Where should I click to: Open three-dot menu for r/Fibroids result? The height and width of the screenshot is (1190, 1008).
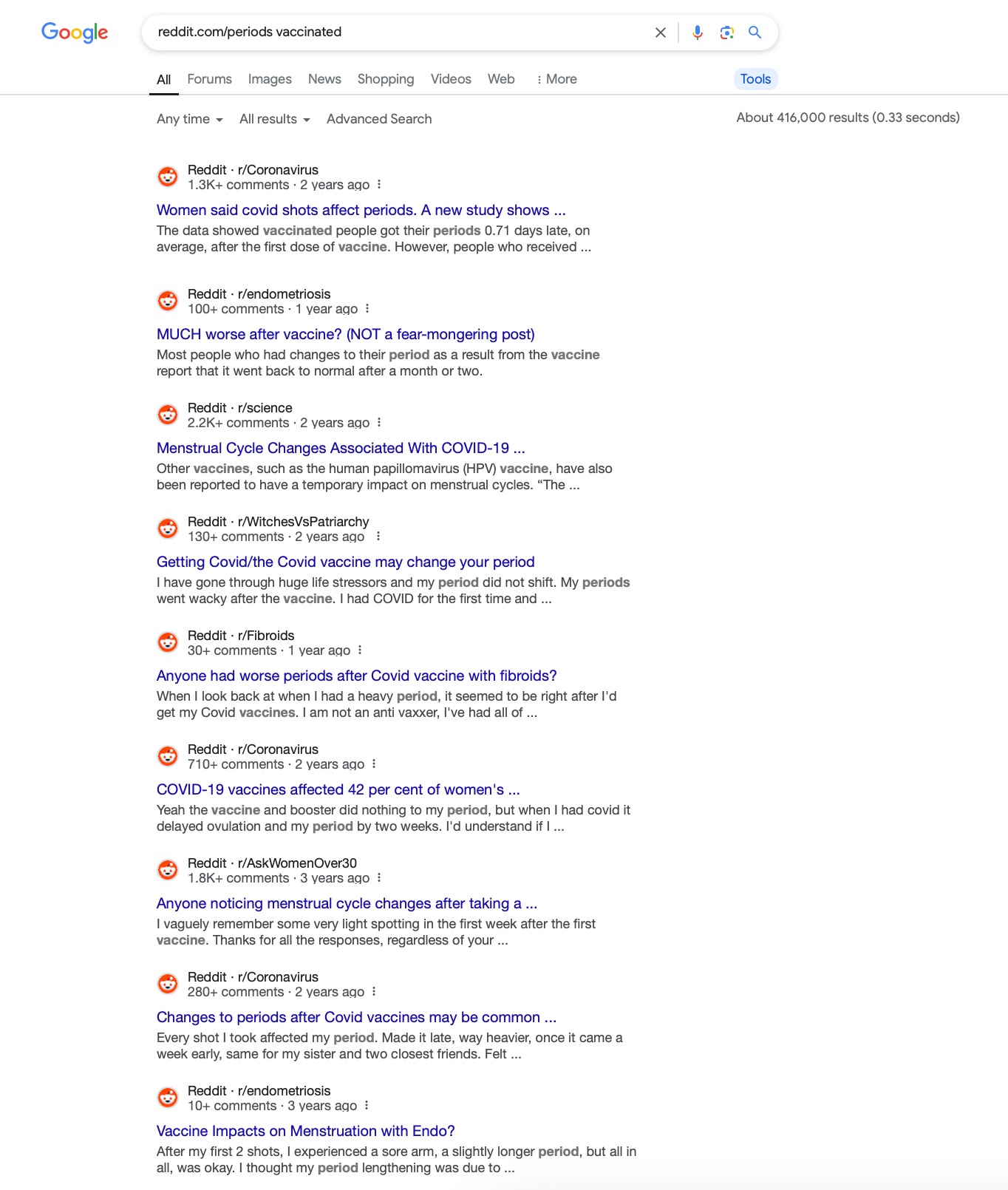click(360, 650)
